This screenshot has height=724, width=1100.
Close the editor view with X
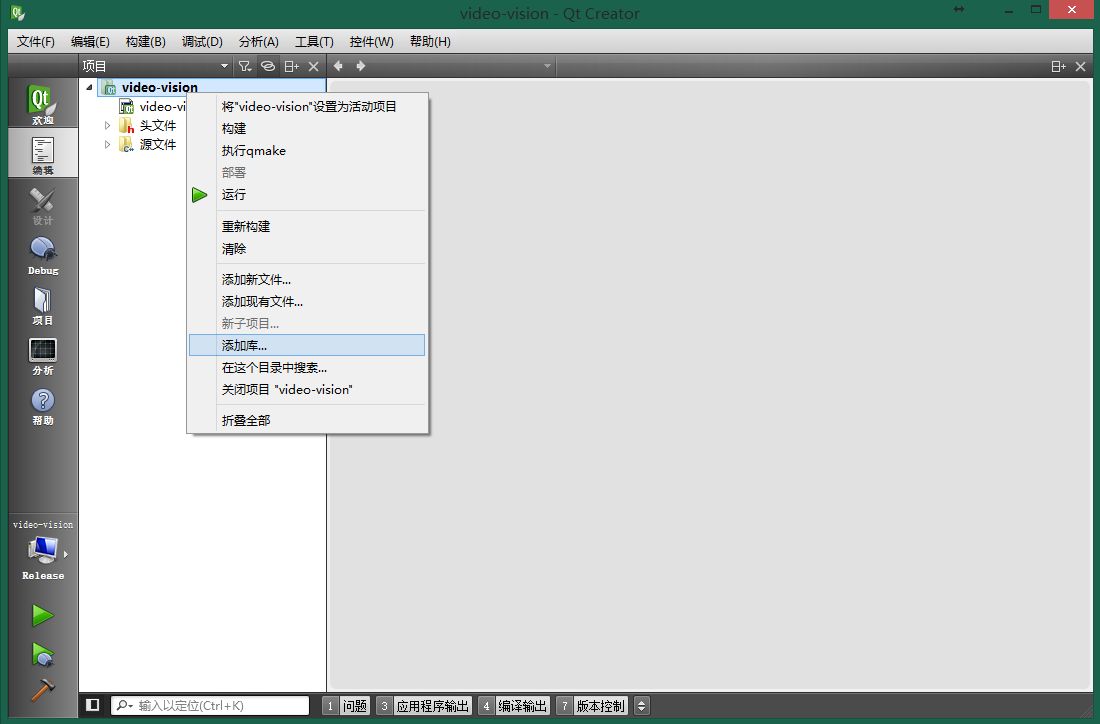pyautogui.click(x=1080, y=67)
